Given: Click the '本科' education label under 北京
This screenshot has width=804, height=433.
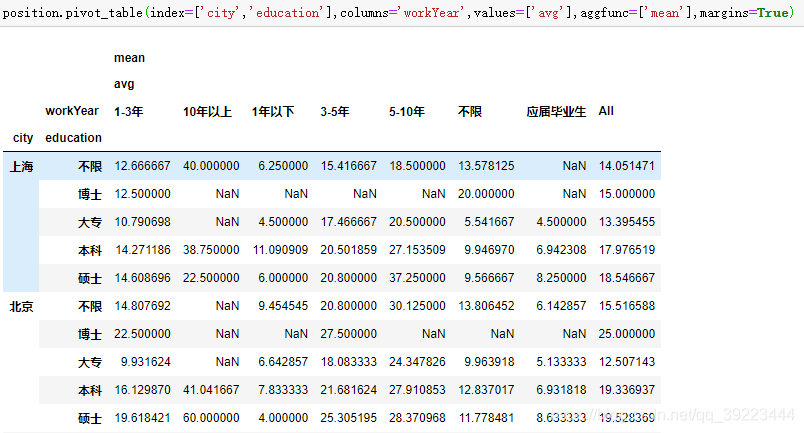Looking at the screenshot, I should pos(90,390).
